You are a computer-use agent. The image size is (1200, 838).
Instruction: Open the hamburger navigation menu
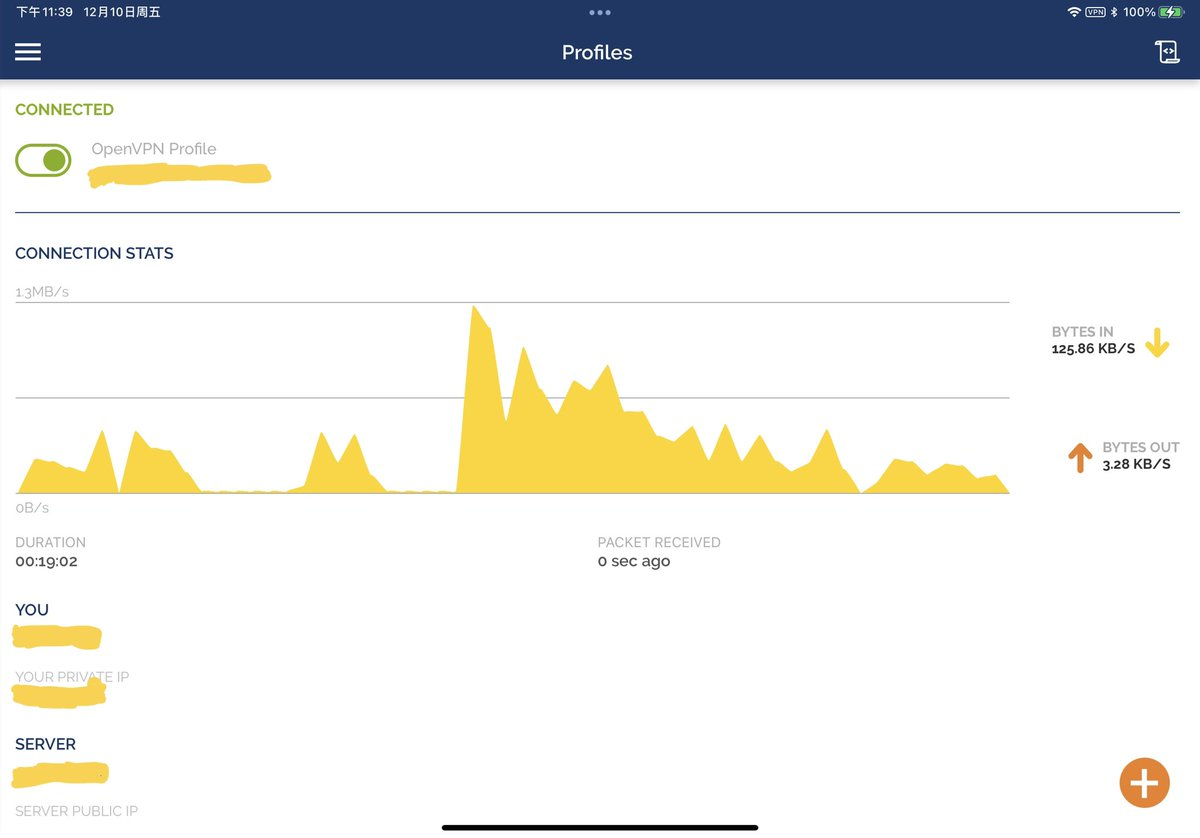[28, 52]
